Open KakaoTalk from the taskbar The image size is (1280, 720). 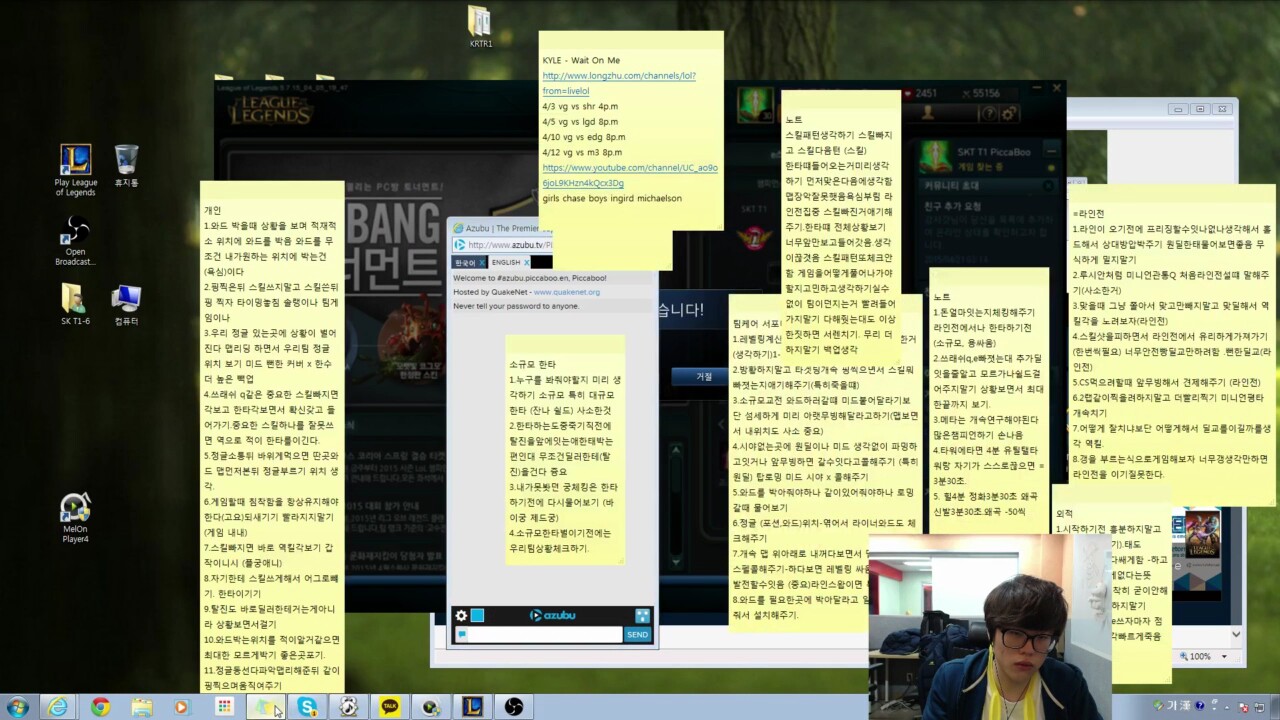point(390,707)
